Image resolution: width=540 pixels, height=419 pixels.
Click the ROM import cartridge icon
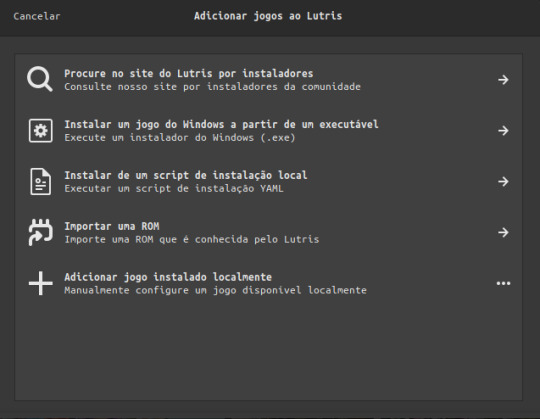pyautogui.click(x=41, y=232)
